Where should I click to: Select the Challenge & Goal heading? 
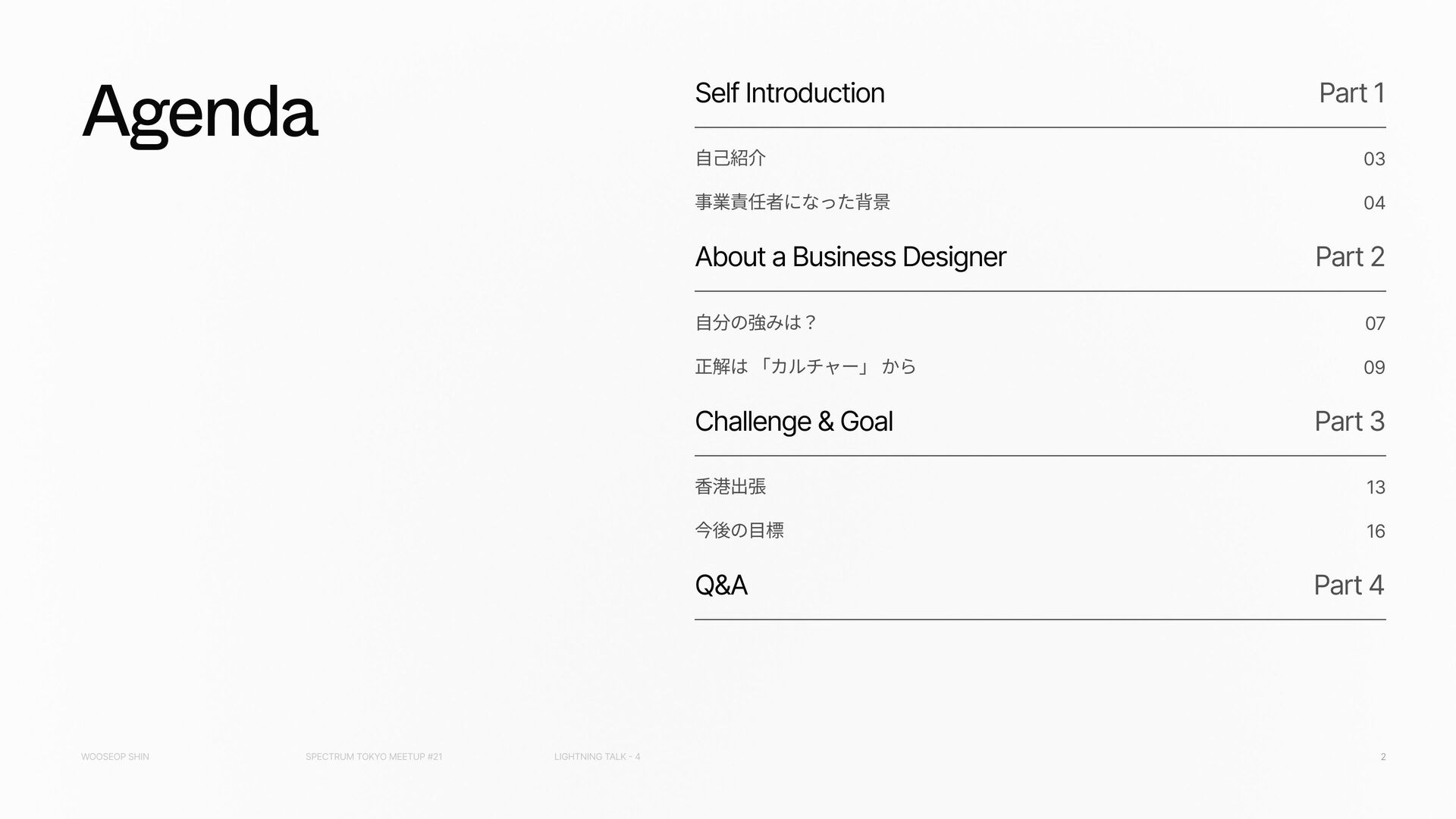(793, 421)
